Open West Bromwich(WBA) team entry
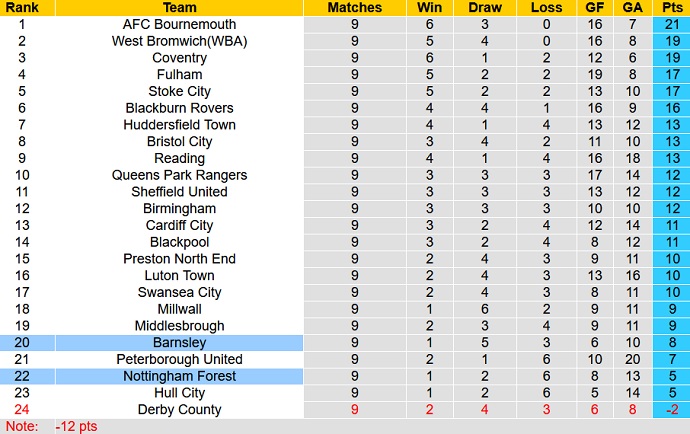The width and height of the screenshot is (690, 434). (180, 41)
